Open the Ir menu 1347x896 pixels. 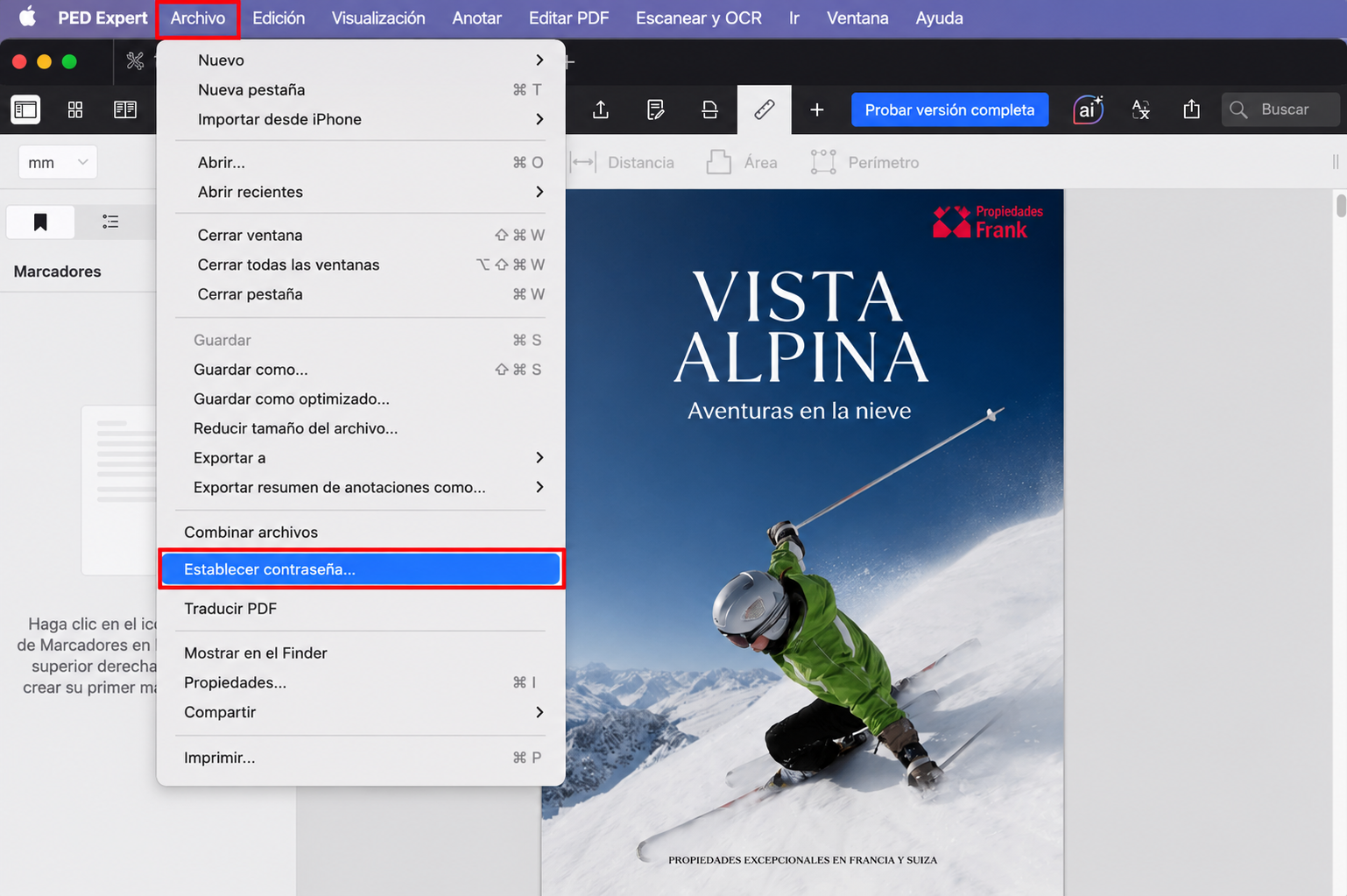(794, 18)
